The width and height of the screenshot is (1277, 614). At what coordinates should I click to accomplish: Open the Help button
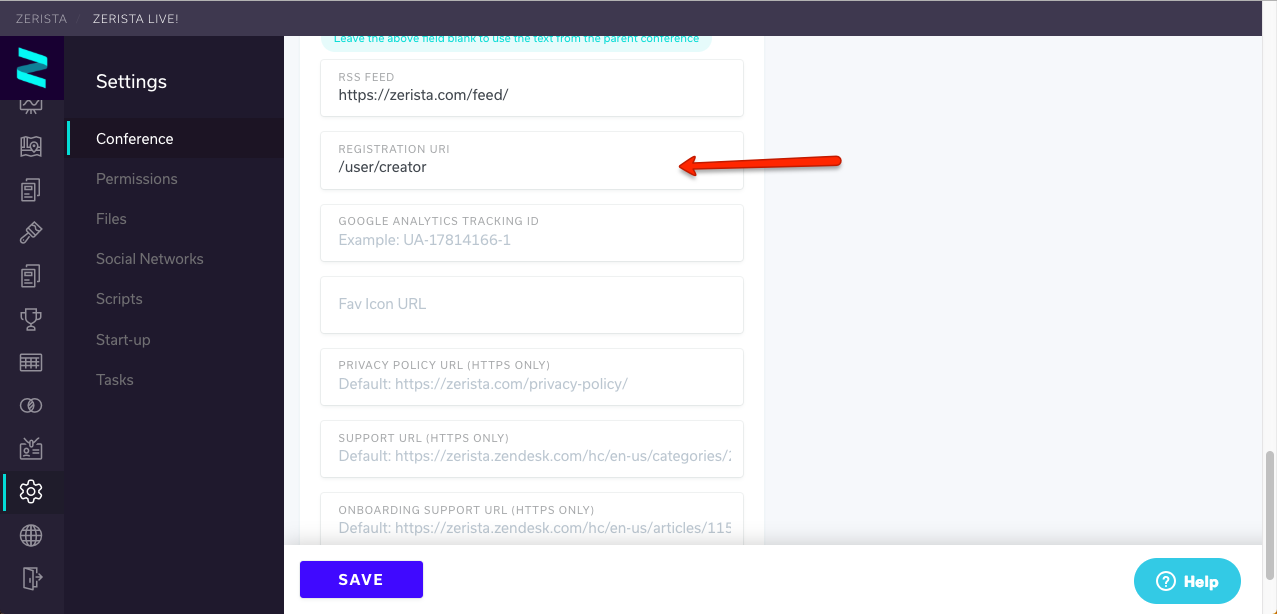(1187, 581)
